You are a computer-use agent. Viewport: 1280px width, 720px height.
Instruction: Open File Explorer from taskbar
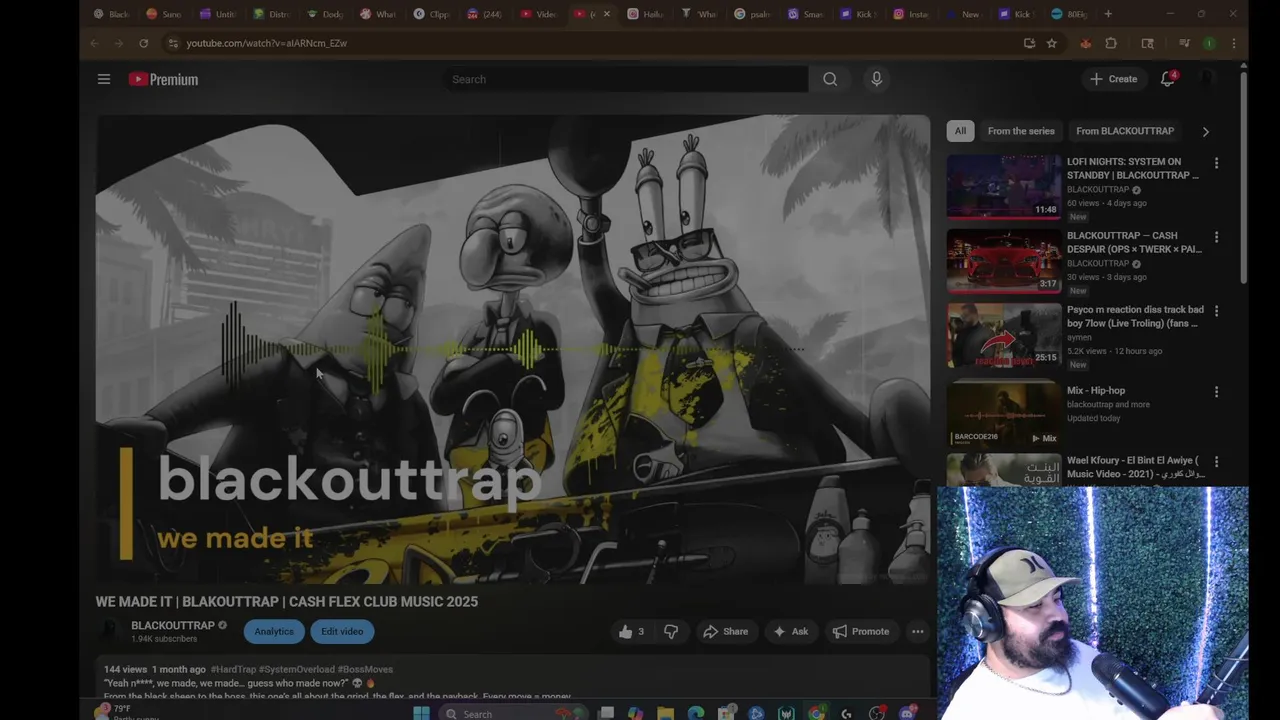(x=665, y=713)
